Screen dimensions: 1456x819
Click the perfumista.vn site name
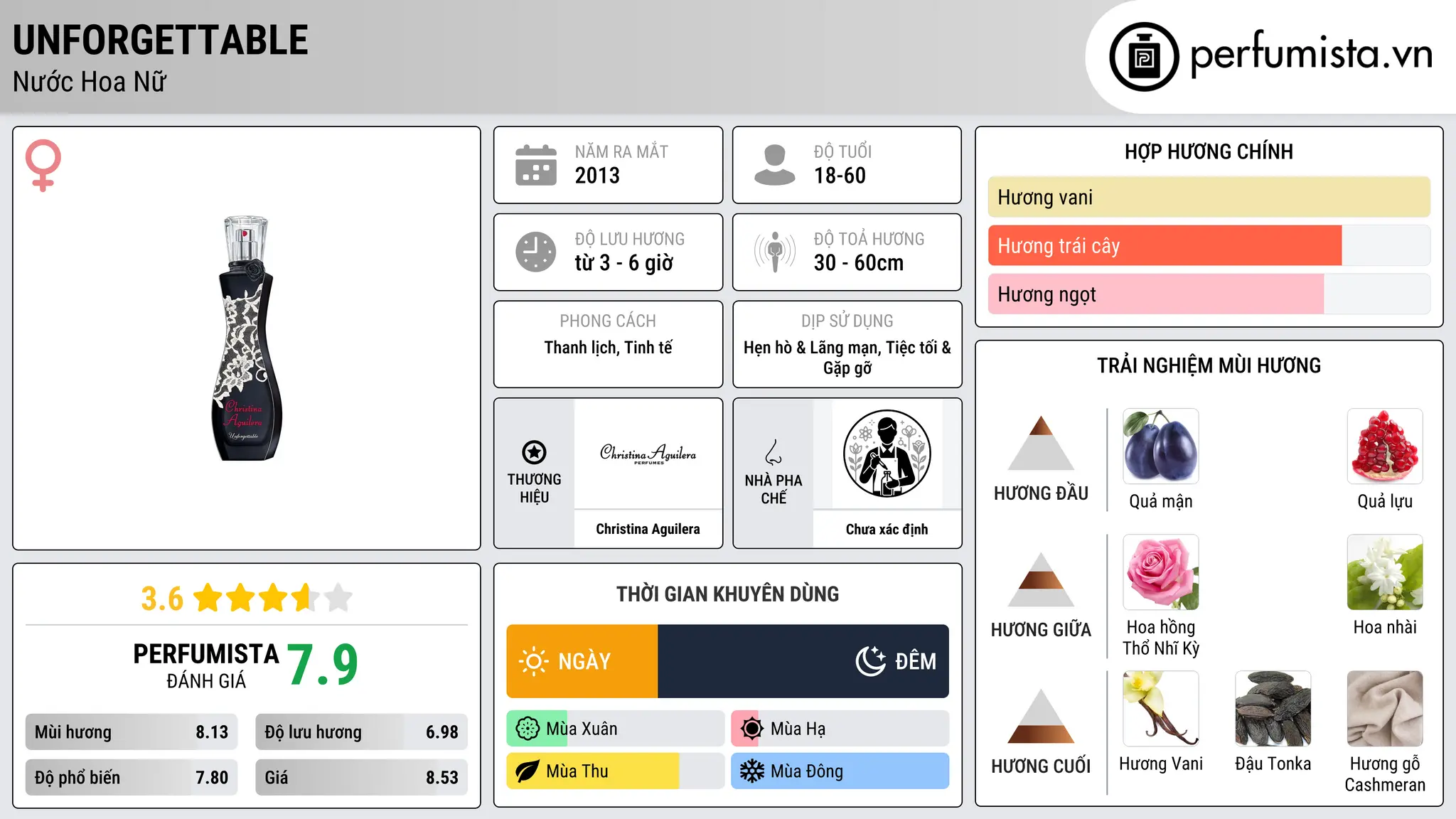tap(1312, 54)
